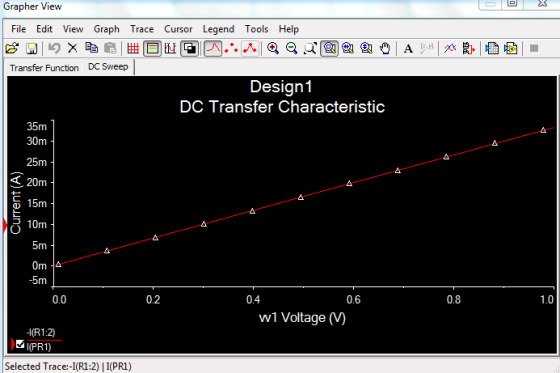Toggle black and white background icon
This screenshot has width=560, height=373.
point(190,49)
